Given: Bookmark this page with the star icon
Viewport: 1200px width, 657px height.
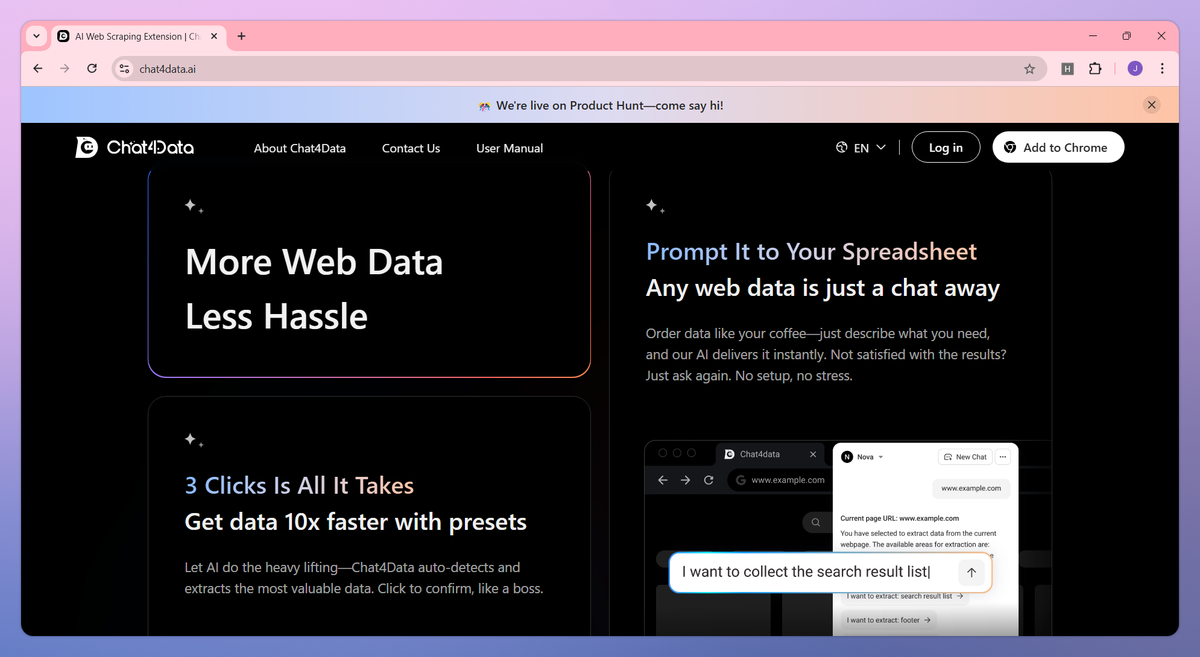Looking at the screenshot, I should pyautogui.click(x=1029, y=69).
